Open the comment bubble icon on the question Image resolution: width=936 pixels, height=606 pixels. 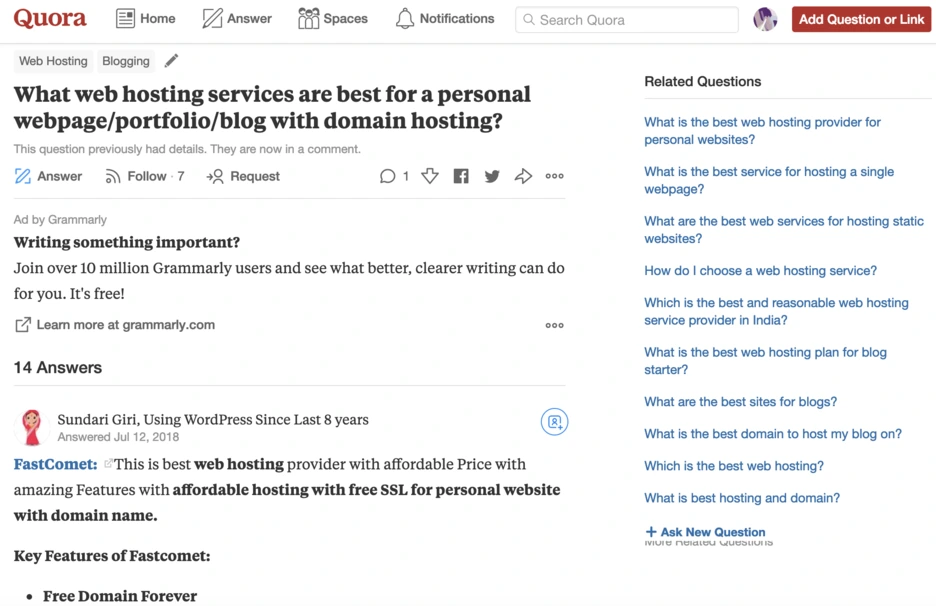(388, 176)
